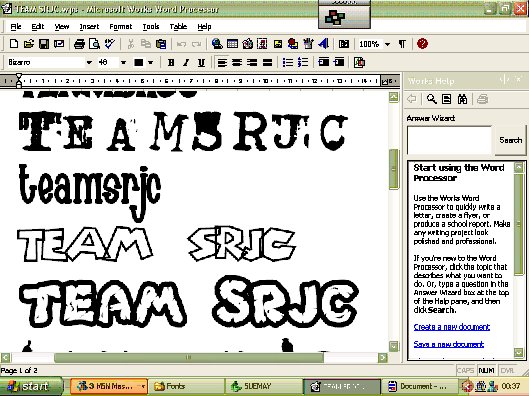Click the document vertical scrollbar thumb

pos(394,169)
